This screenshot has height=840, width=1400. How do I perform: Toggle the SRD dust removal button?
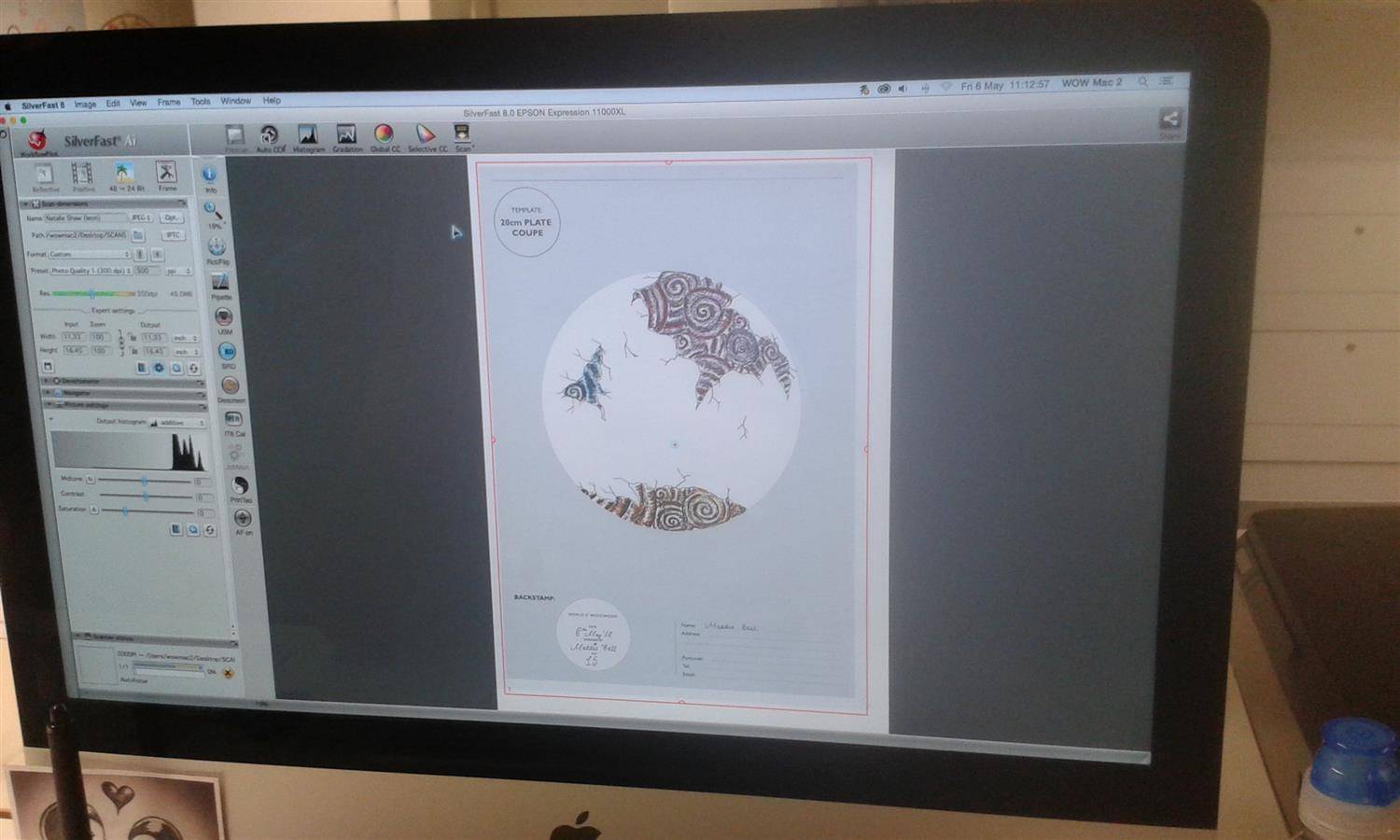[228, 352]
